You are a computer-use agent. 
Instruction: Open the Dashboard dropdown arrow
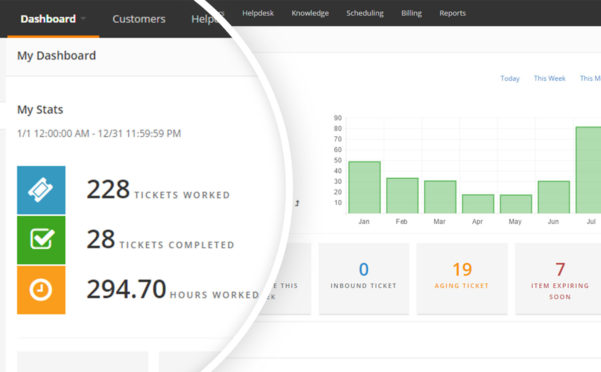[83, 18]
